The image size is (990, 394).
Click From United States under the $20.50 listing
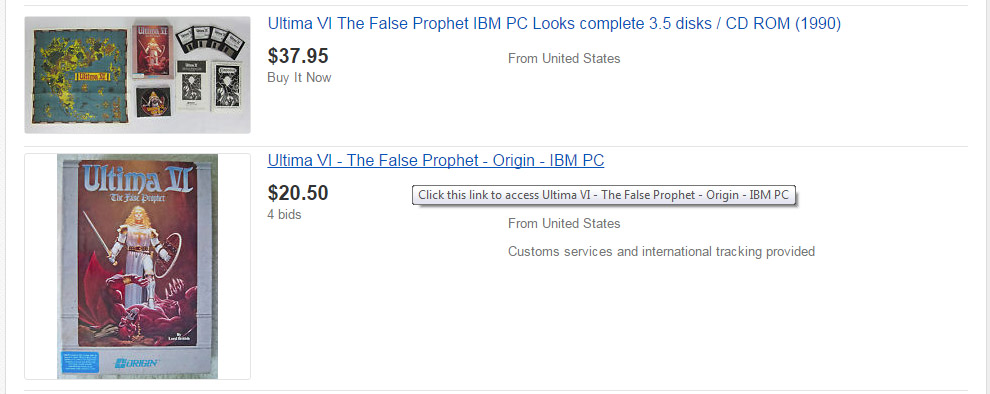(x=564, y=224)
